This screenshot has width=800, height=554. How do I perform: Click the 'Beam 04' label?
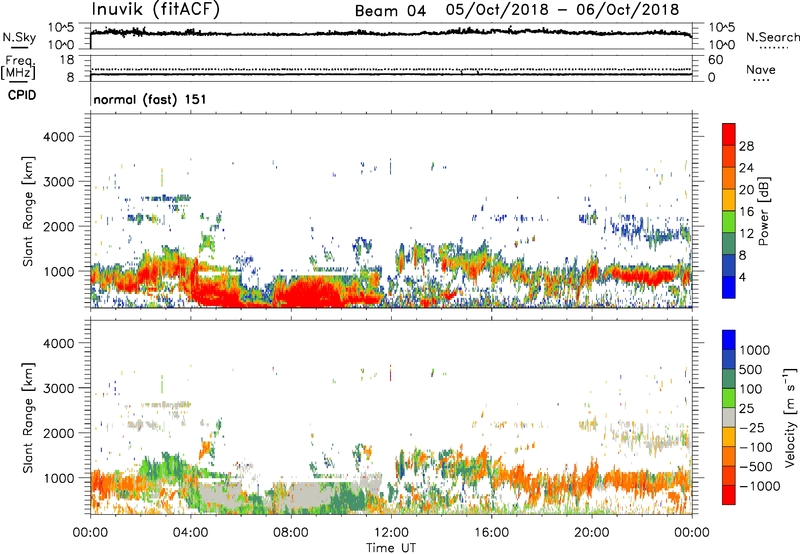390,11
